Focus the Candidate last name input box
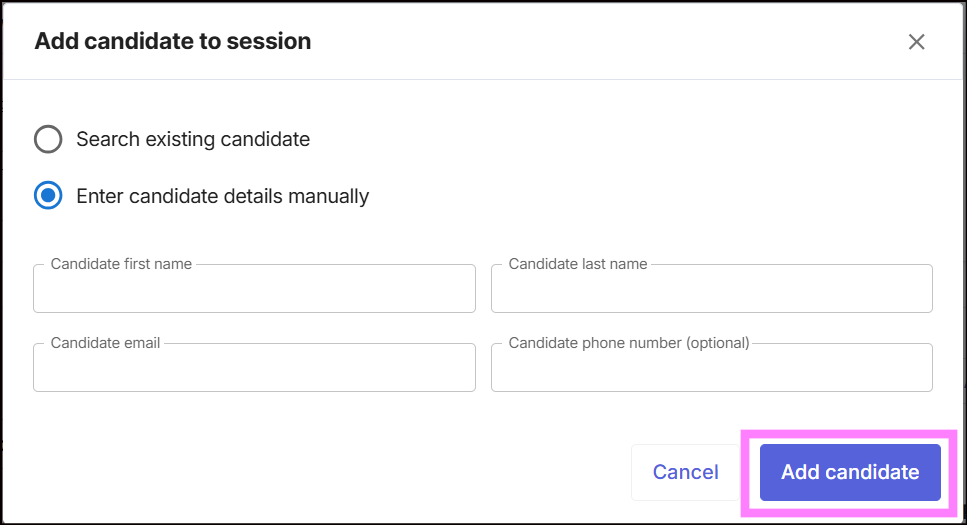 tap(711, 291)
